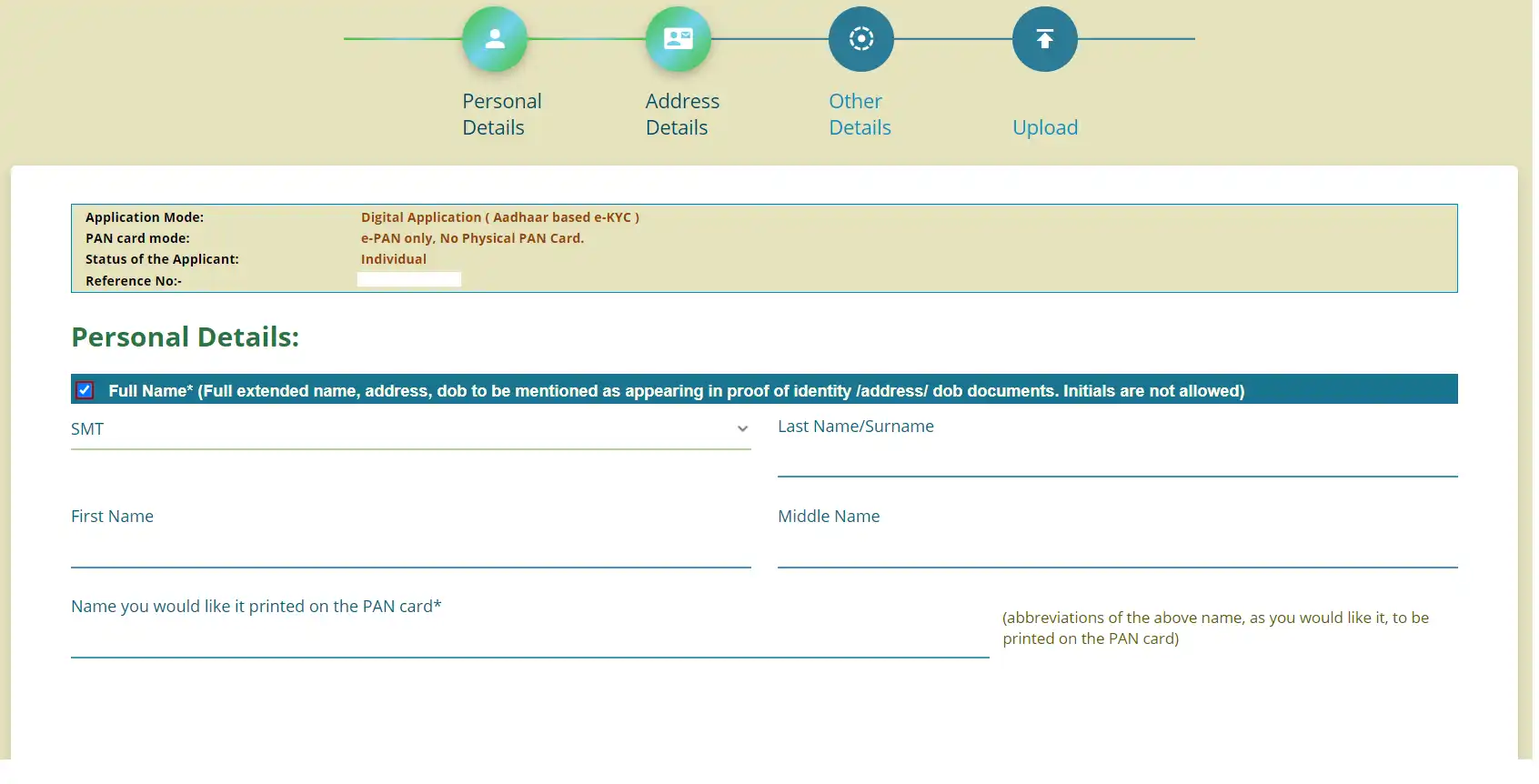Select the Other Details step label
The width and height of the screenshot is (1539, 784).
[860, 115]
